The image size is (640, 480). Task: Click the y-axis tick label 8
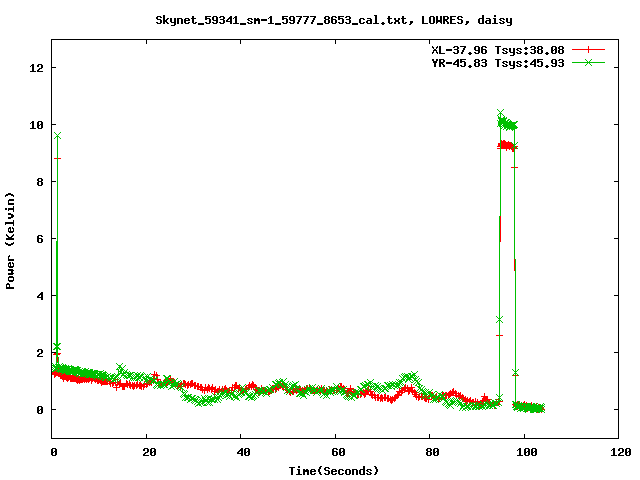click(x=40, y=182)
